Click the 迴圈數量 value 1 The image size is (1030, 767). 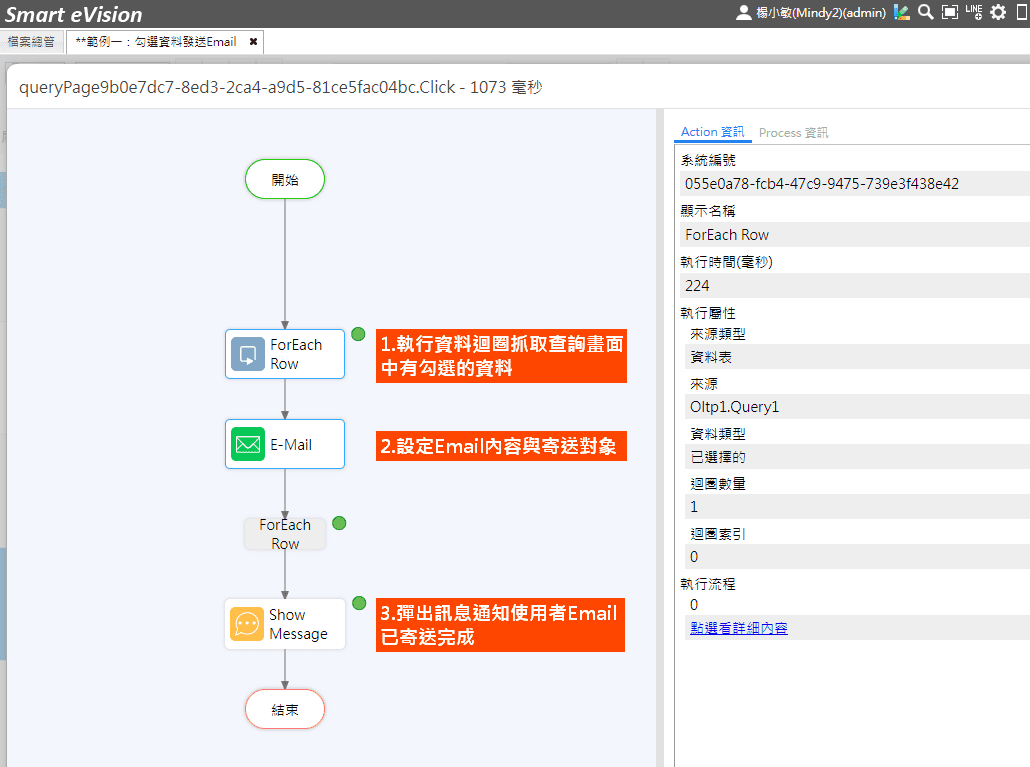[857, 507]
